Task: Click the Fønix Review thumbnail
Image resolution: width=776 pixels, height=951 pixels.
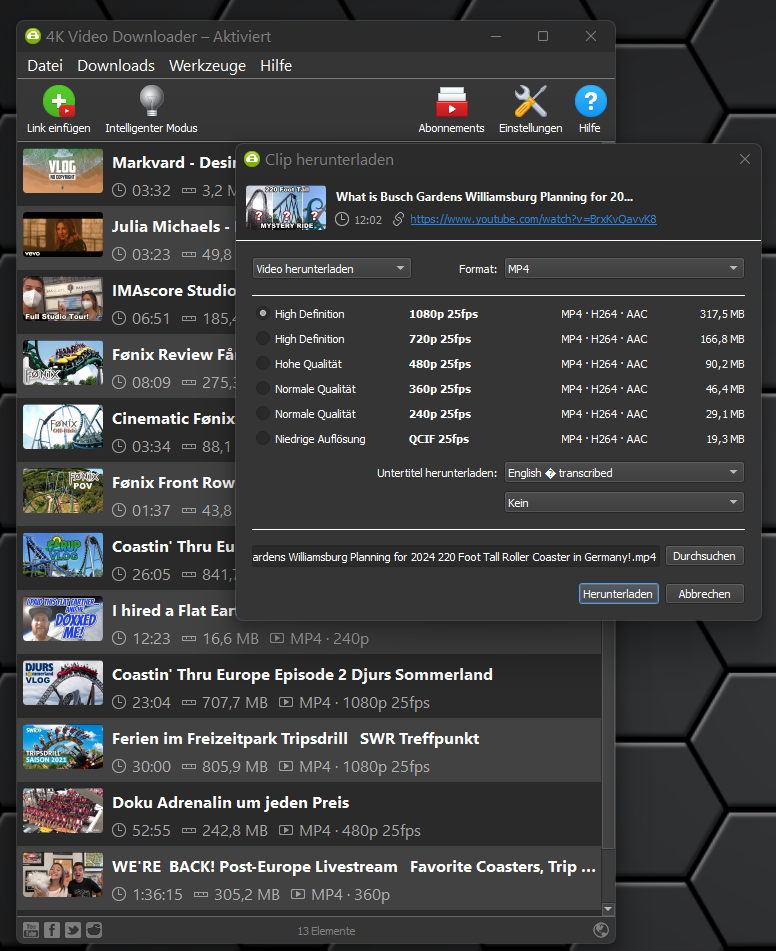Action: [x=63, y=363]
